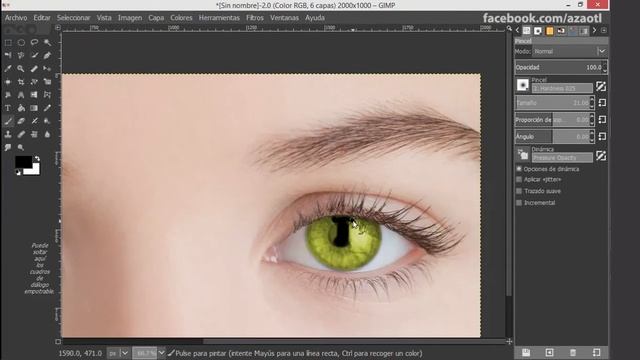Toggle Opciones de dinámica expander
Viewport: 640px width, 360px height.
point(519,169)
